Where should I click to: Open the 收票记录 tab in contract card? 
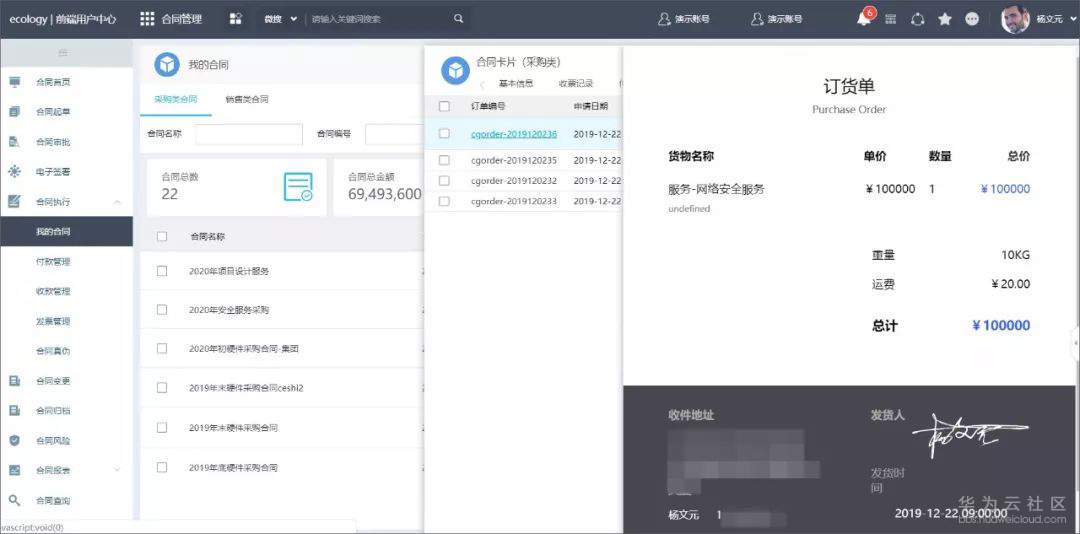[x=576, y=84]
